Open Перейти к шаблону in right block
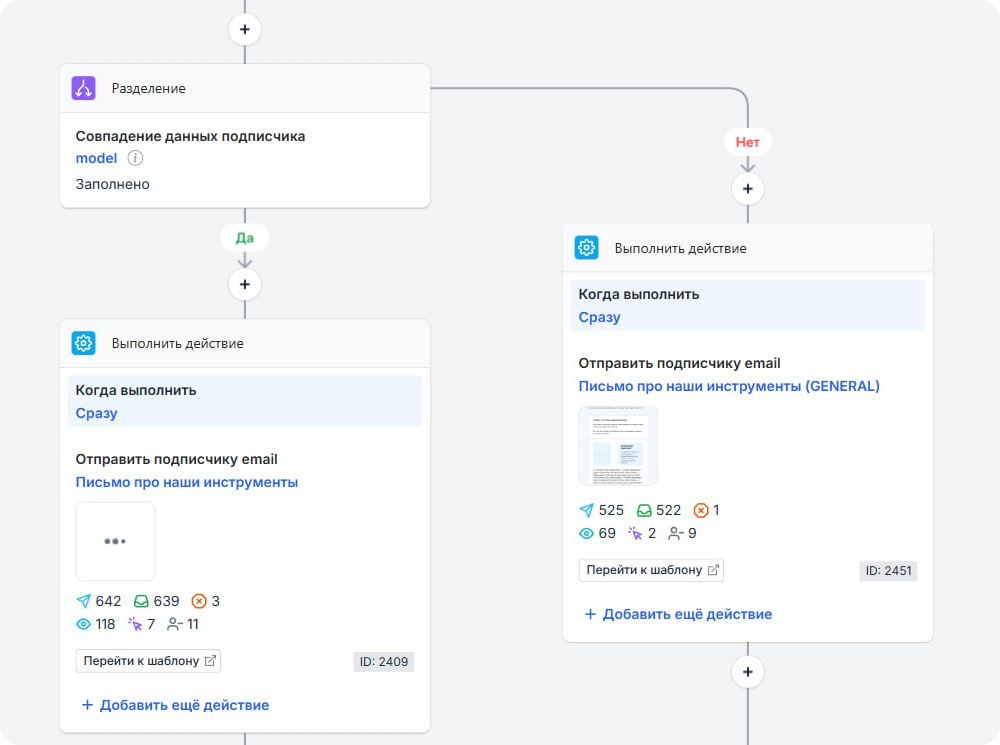Viewport: 1000px width, 745px height. coord(651,570)
